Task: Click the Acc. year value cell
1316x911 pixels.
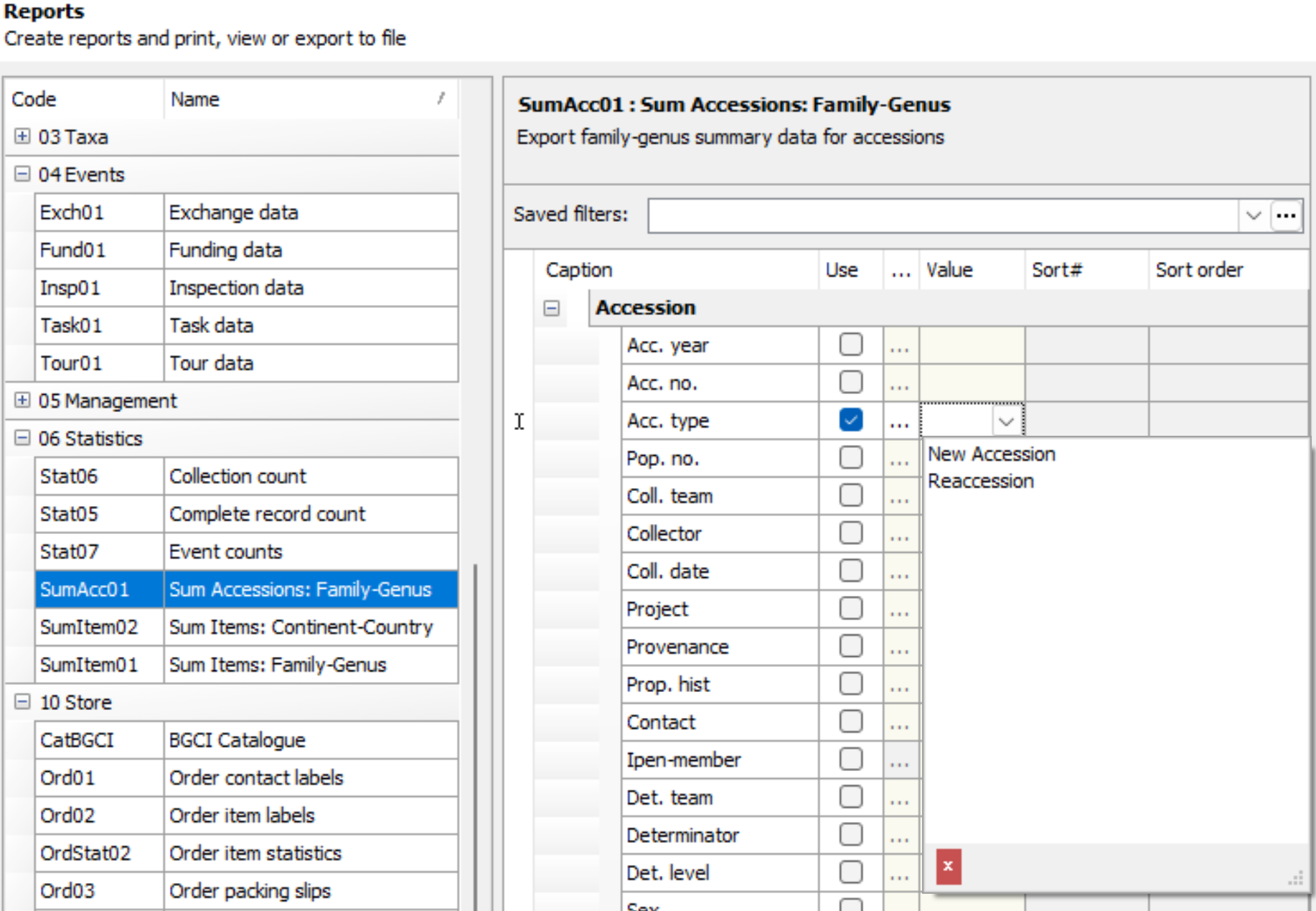Action: click(972, 346)
